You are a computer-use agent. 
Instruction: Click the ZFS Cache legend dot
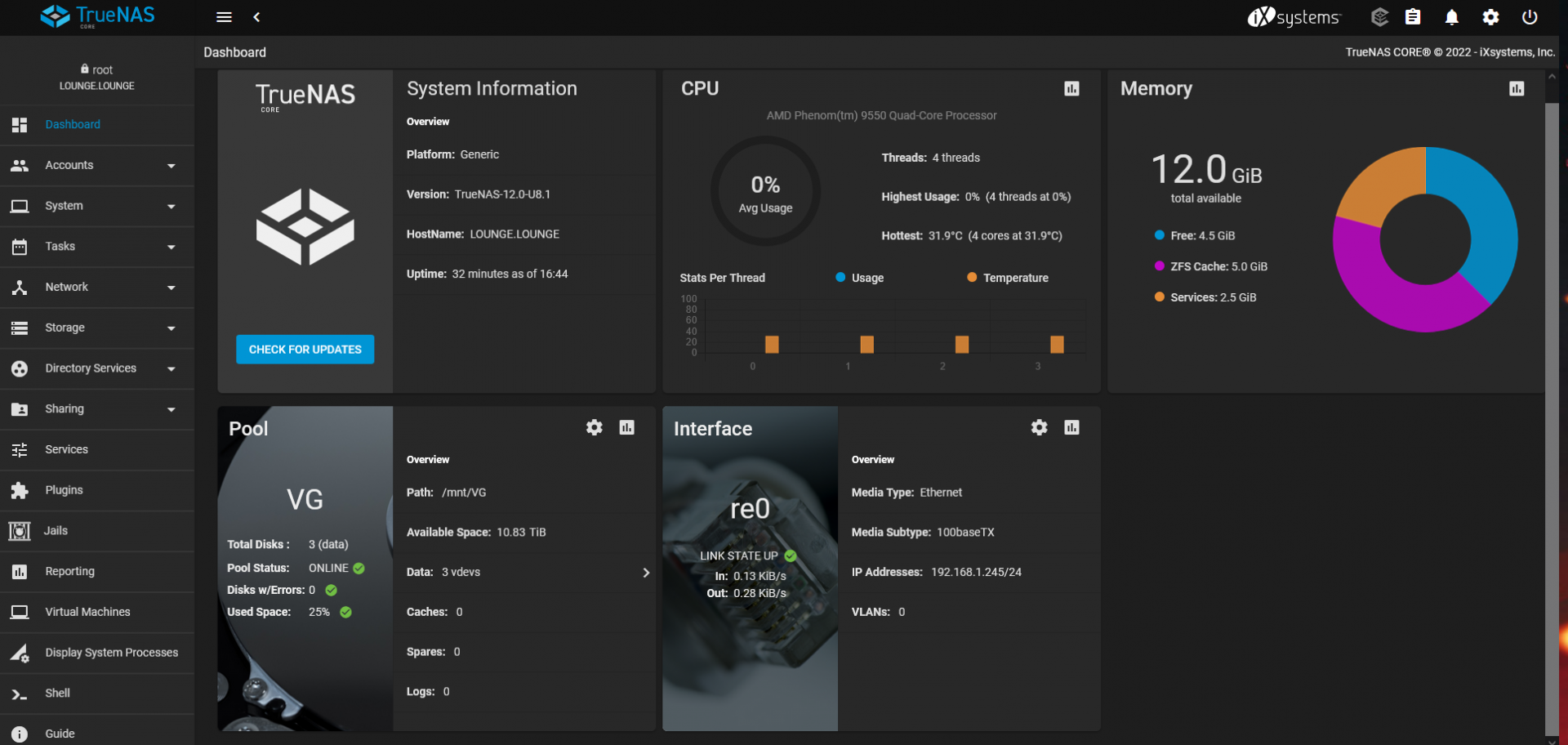pos(1160,266)
